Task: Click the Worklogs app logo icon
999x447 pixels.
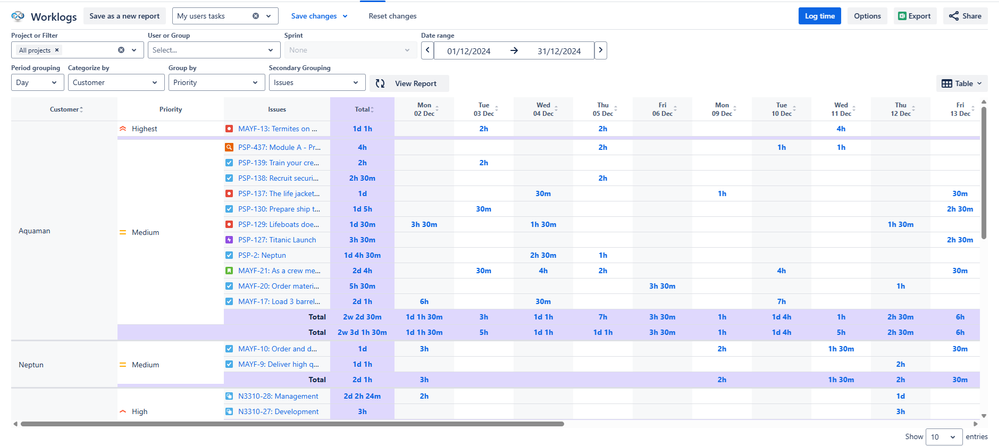Action: pyautogui.click(x=17, y=16)
